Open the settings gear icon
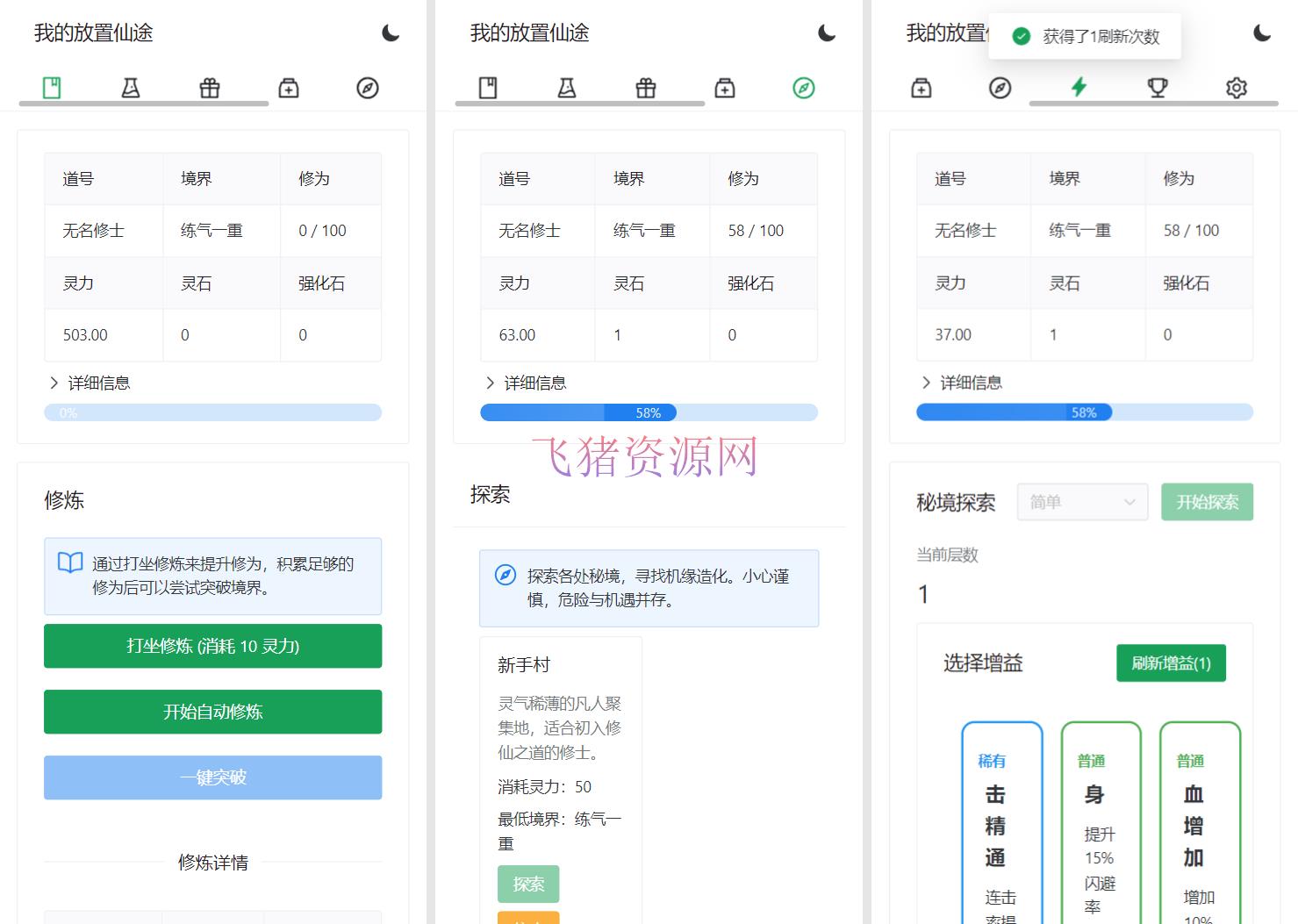The image size is (1298, 924). 1237,87
